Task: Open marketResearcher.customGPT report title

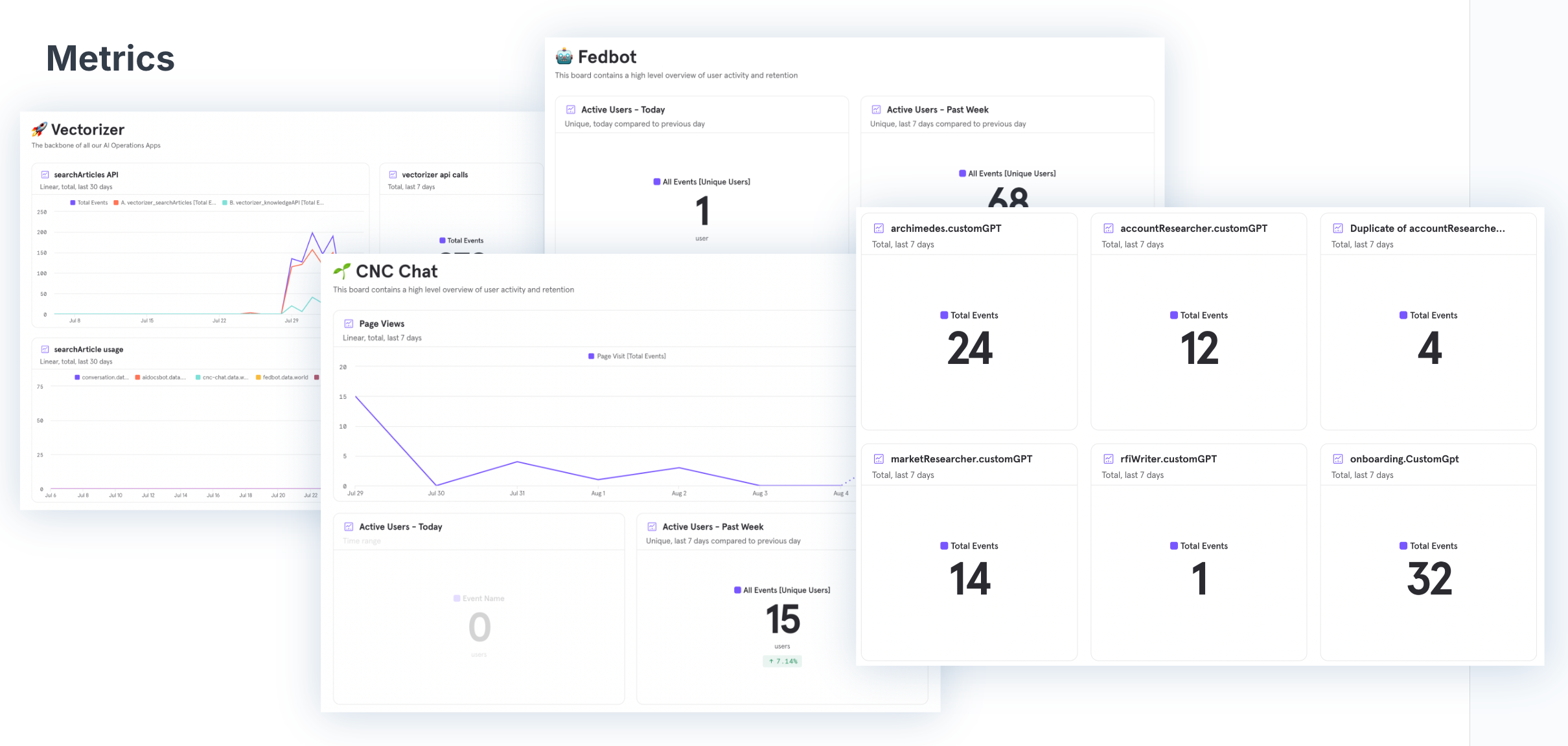Action: [962, 459]
